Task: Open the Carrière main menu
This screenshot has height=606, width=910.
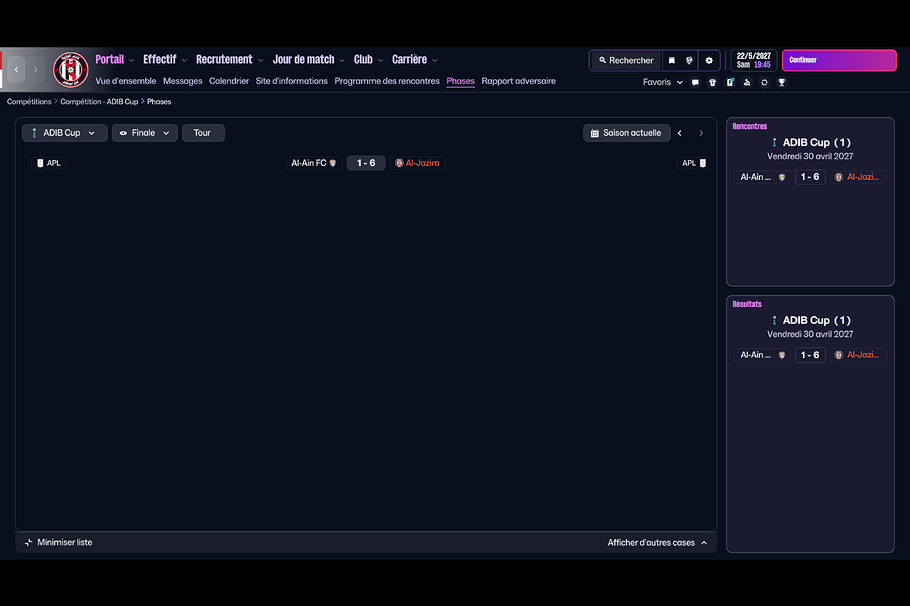Action: (x=409, y=59)
